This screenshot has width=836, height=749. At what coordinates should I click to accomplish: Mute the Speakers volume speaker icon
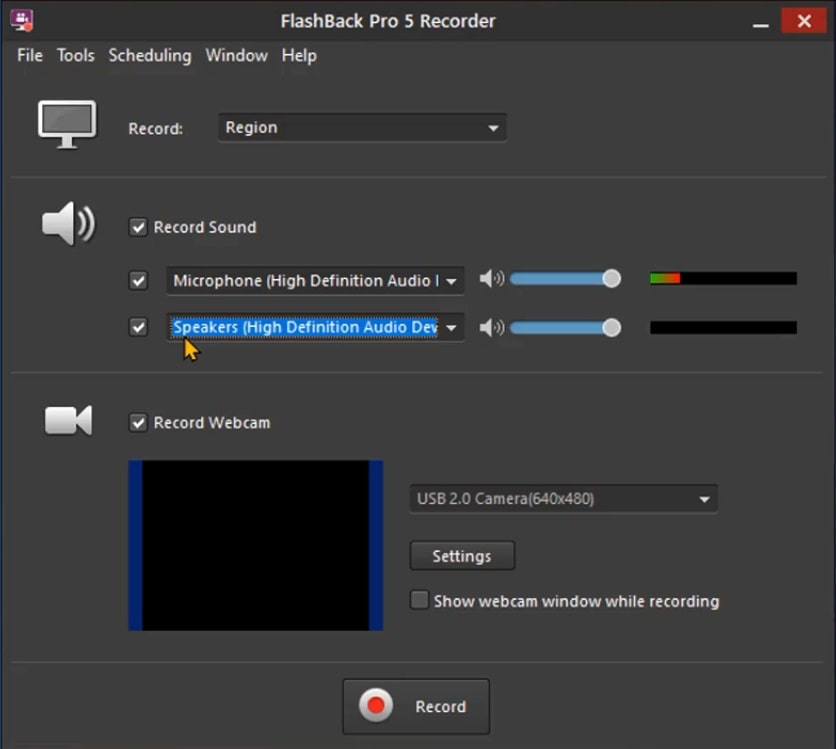[x=491, y=327]
